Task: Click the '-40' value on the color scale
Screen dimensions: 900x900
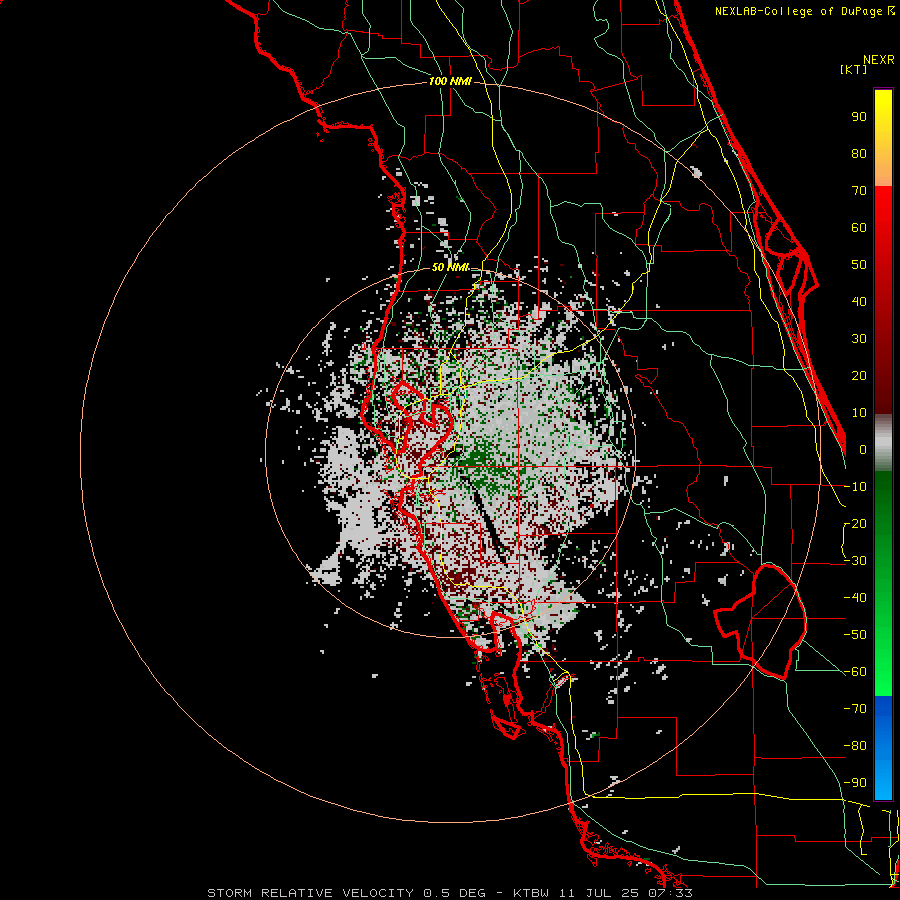Action: click(x=855, y=598)
